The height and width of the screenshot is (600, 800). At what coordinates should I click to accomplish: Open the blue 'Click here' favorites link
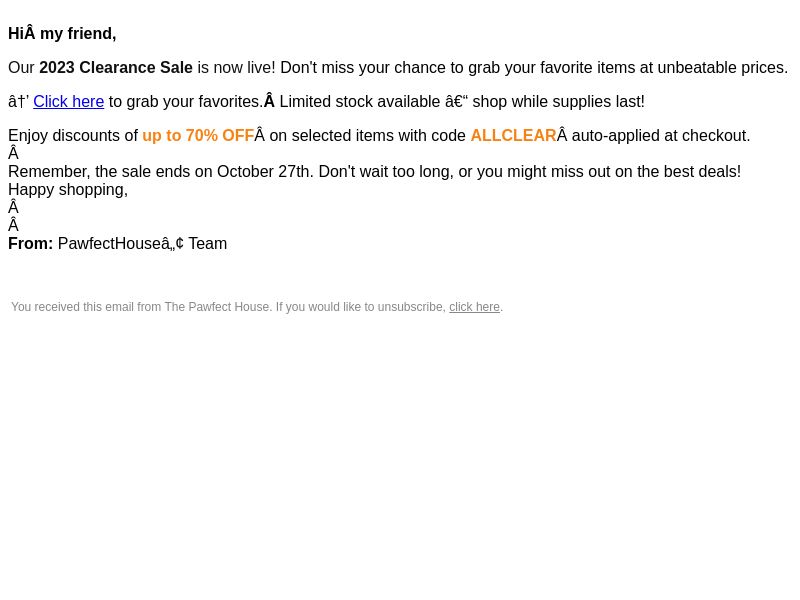(x=68, y=102)
